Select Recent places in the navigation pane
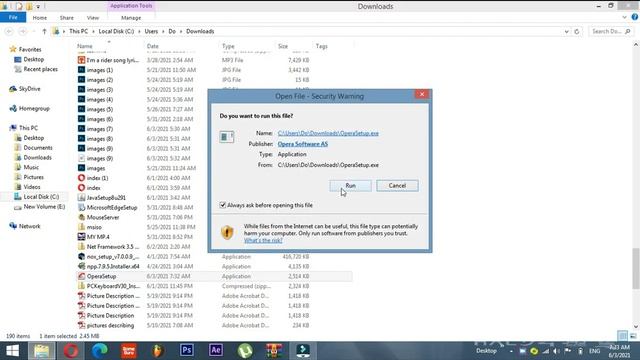 pyautogui.click(x=36, y=69)
